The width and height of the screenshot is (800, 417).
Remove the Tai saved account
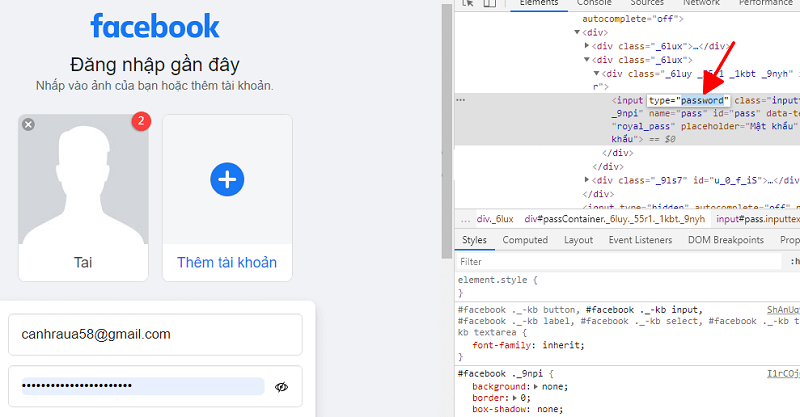pyautogui.click(x=29, y=125)
